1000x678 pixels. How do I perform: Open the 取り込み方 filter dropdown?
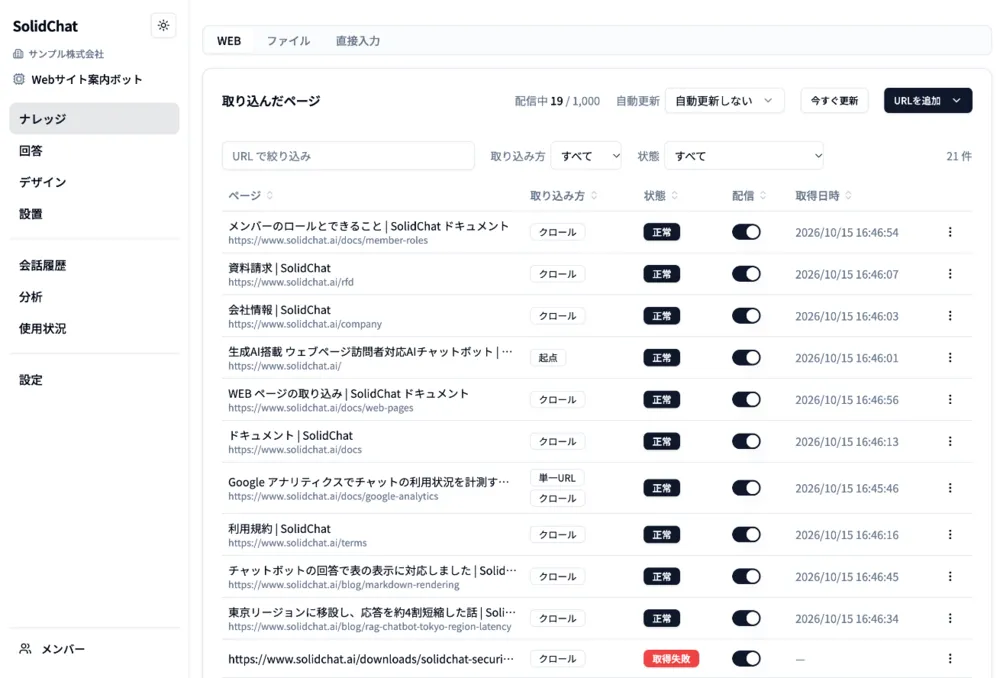[586, 156]
